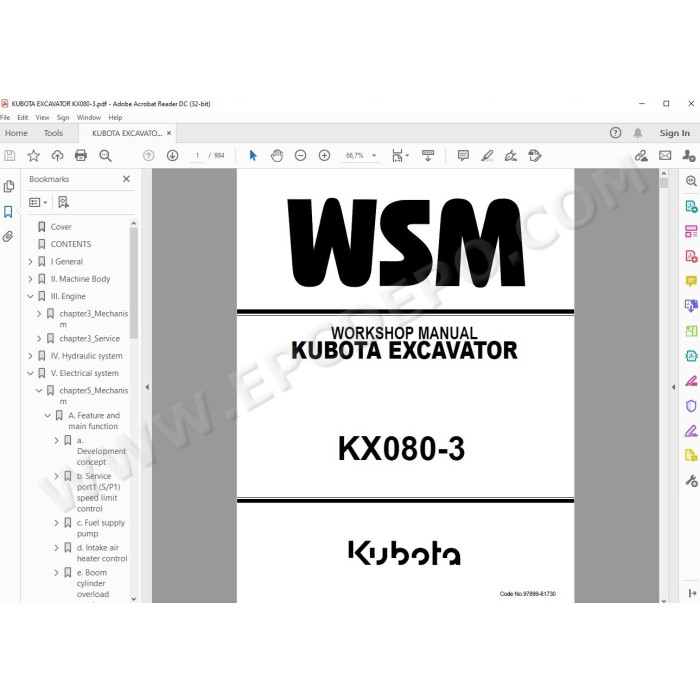Click the page number input field
The image size is (700, 700).
click(197, 155)
